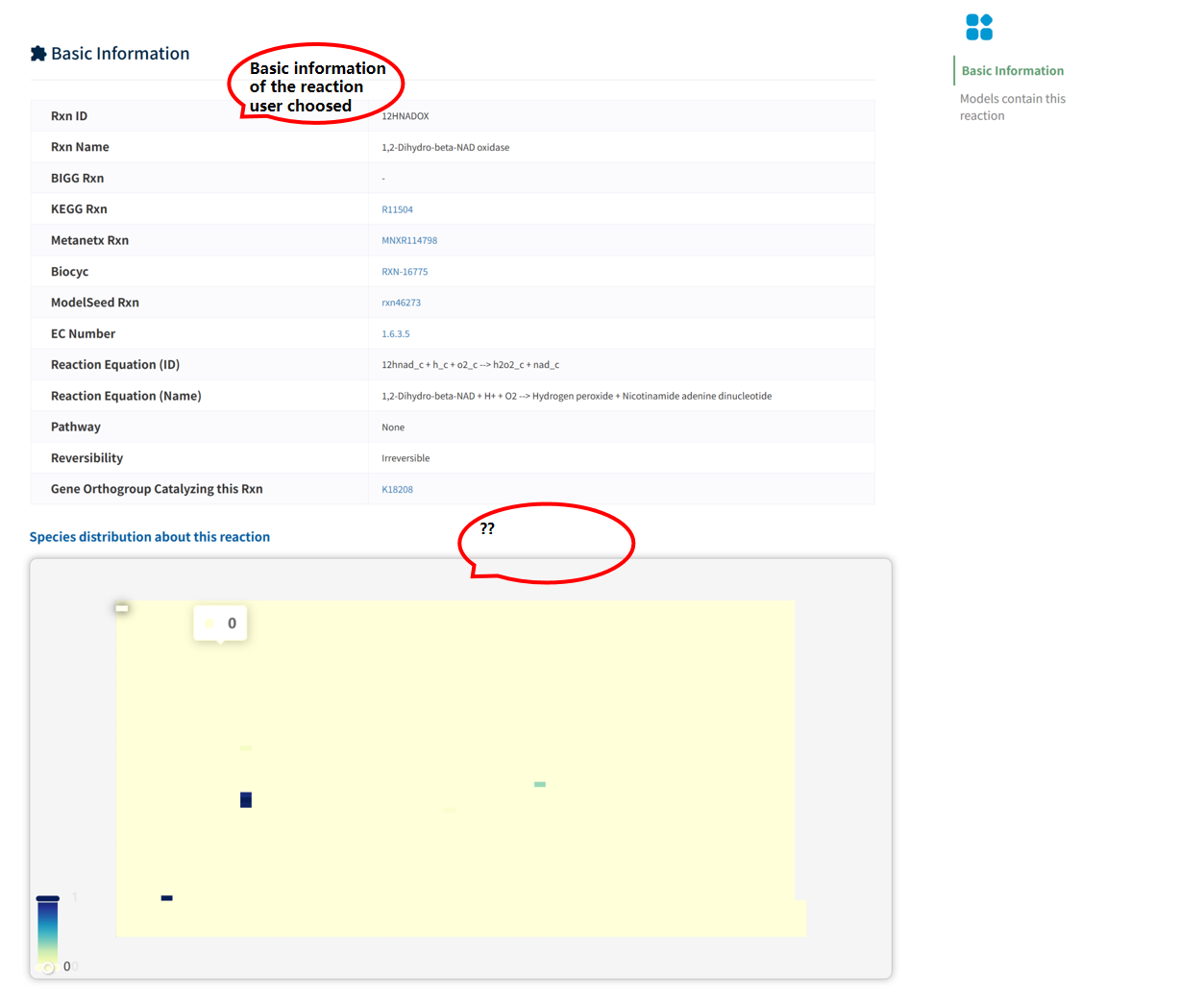The width and height of the screenshot is (1204, 1001).
Task: Select the Basic Information sidebar item
Action: tap(1012, 71)
